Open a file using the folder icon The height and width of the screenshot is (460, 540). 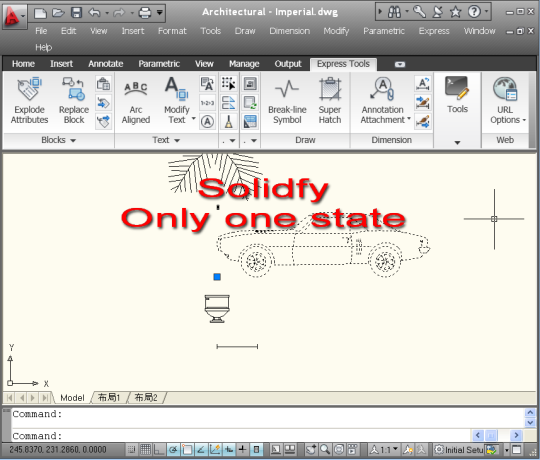(x=58, y=13)
